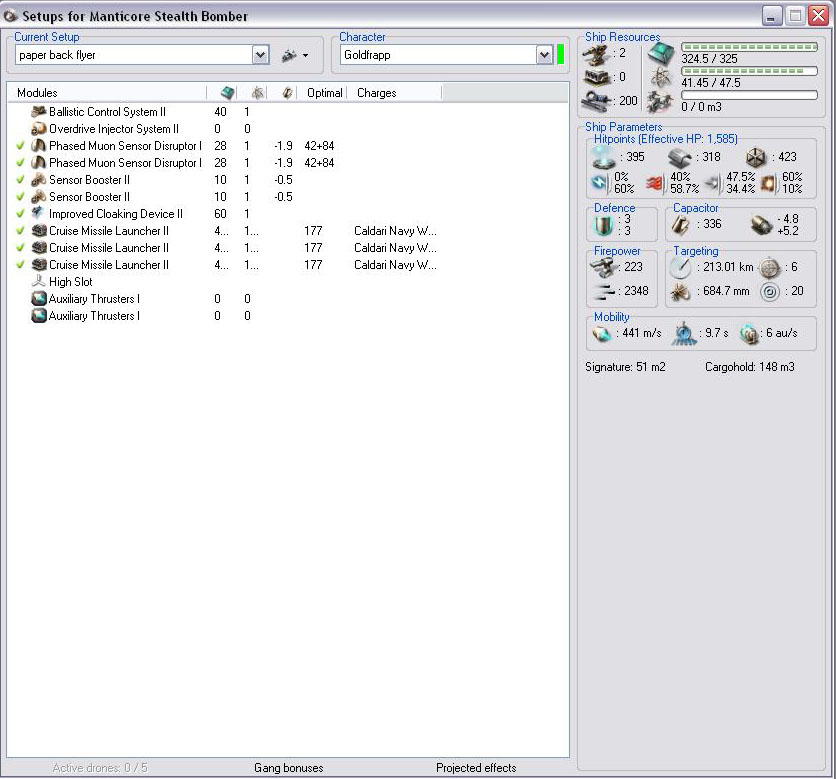The width and height of the screenshot is (836, 779).
Task: Sort by the powergrid column header icon
Action: click(258, 93)
